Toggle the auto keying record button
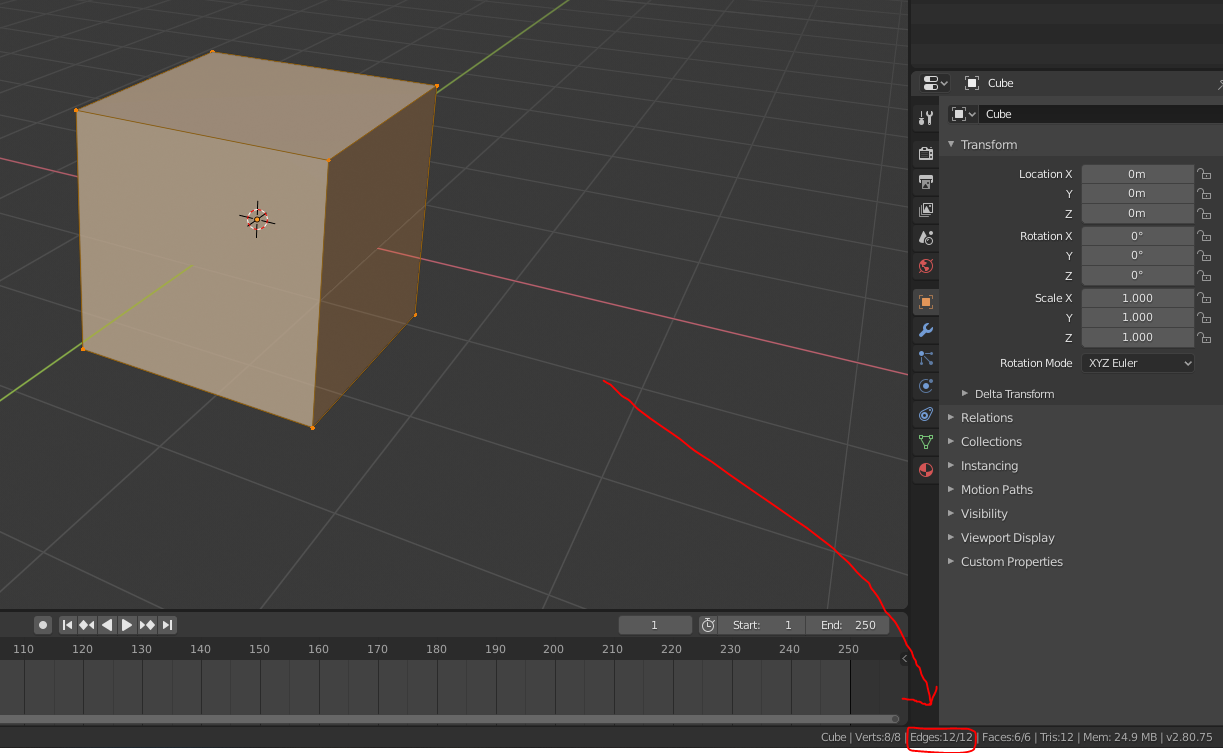This screenshot has width=1223, height=753. point(43,625)
